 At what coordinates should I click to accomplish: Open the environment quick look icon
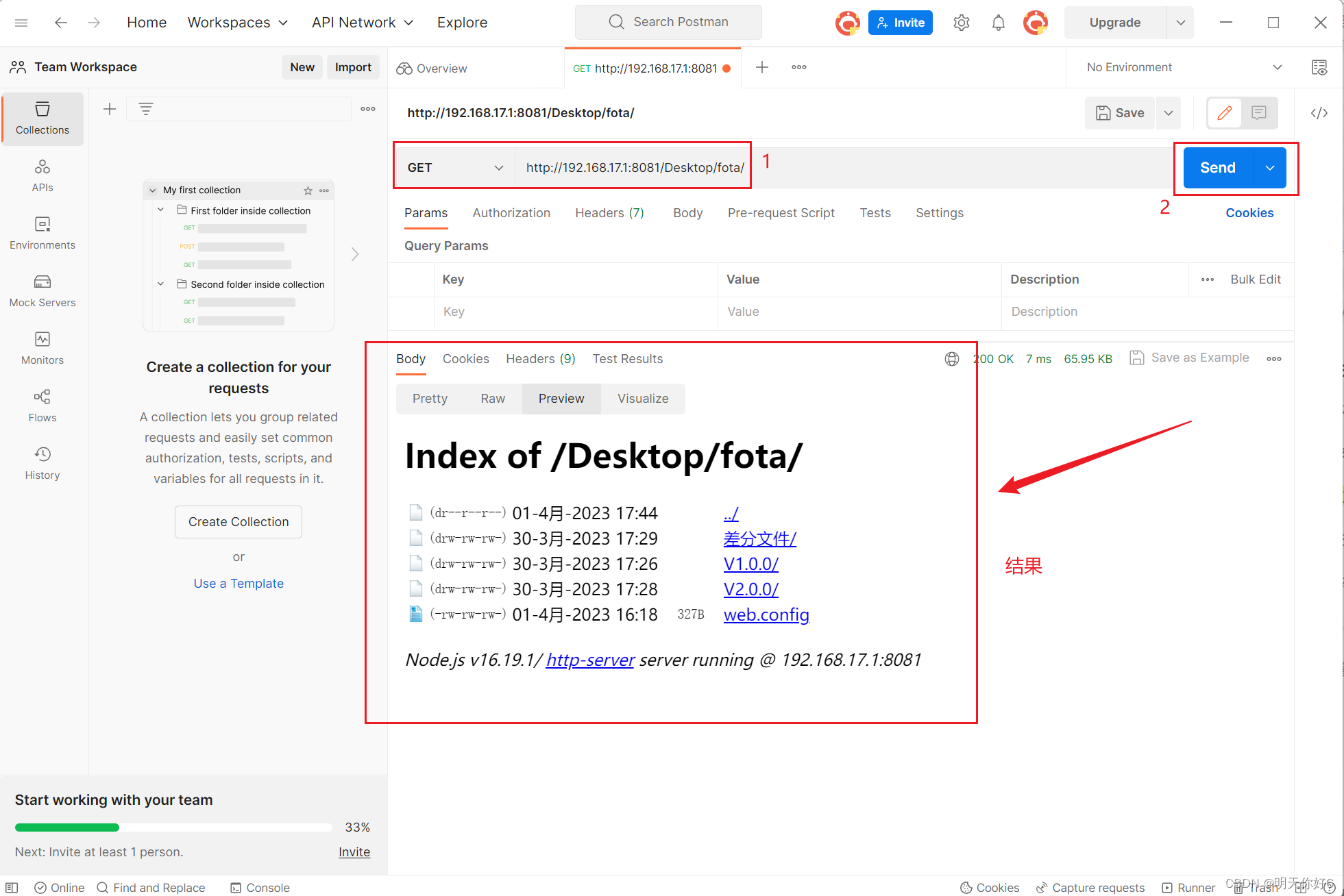pyautogui.click(x=1319, y=67)
